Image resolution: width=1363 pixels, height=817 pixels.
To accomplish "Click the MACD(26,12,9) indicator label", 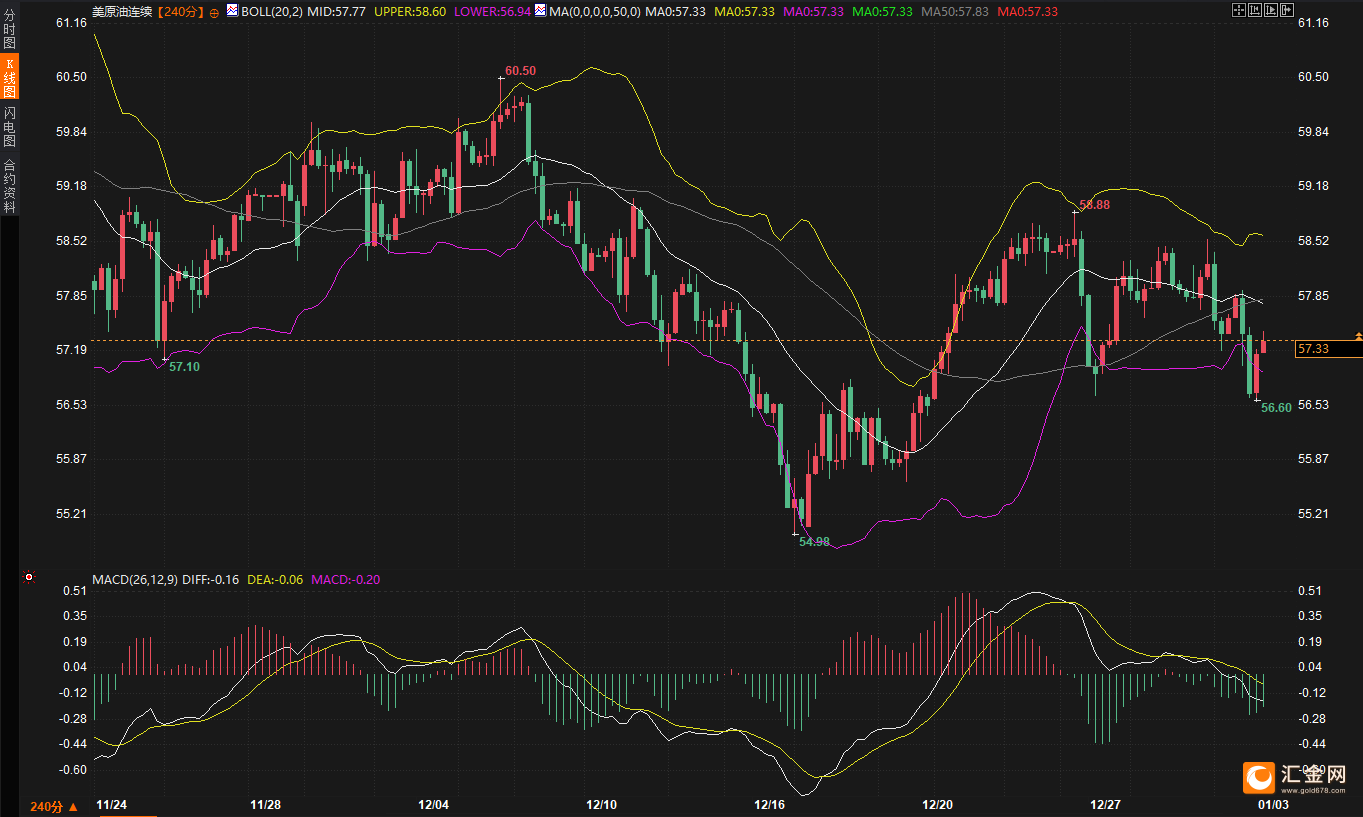I will pos(136,579).
